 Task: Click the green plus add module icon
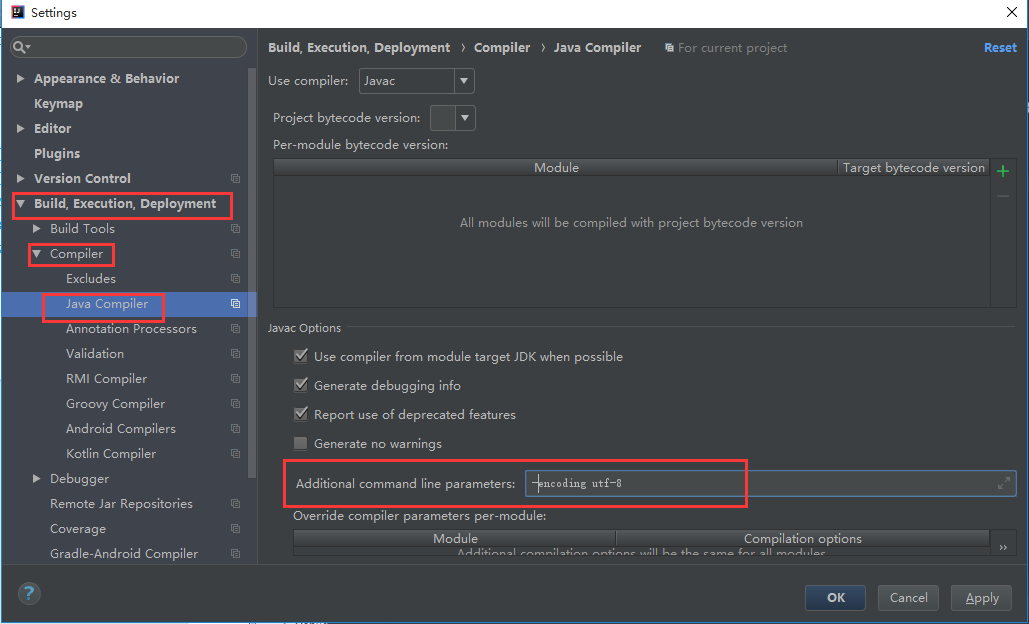[1003, 171]
